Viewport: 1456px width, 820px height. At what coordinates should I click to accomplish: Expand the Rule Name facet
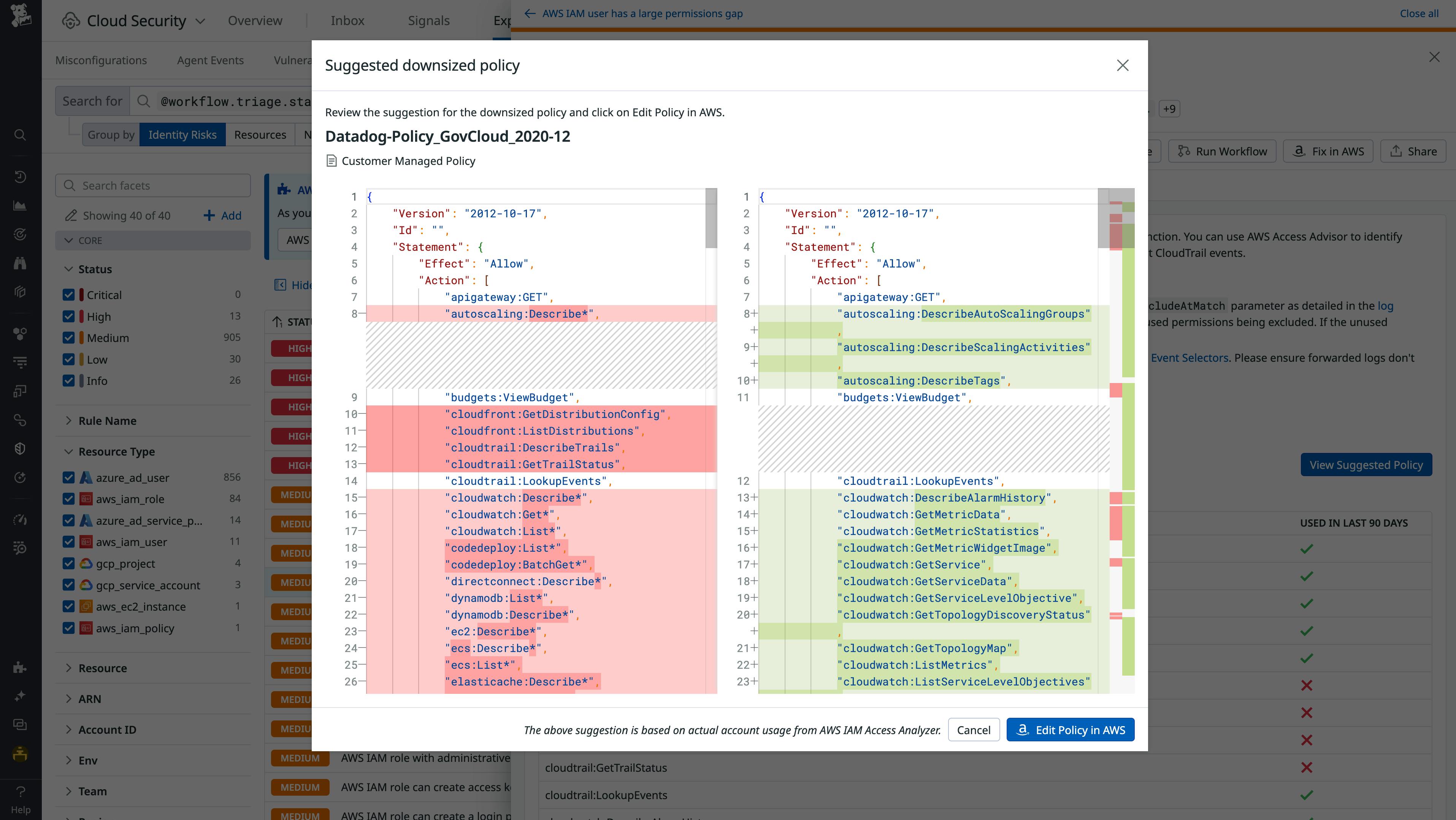107,421
